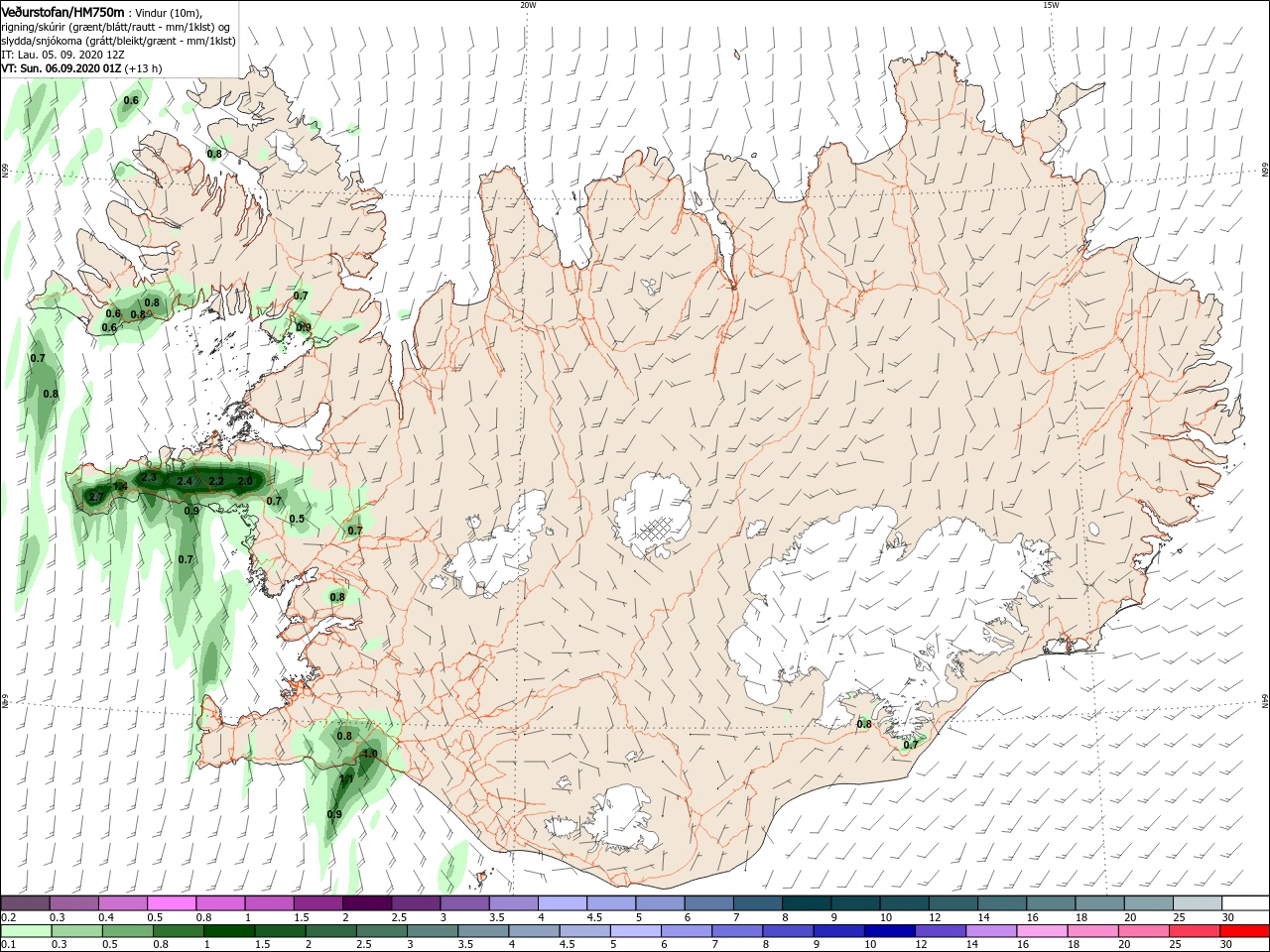Click the 2.4 precipitation value on the map
This screenshot has width=1270, height=952.
click(185, 482)
